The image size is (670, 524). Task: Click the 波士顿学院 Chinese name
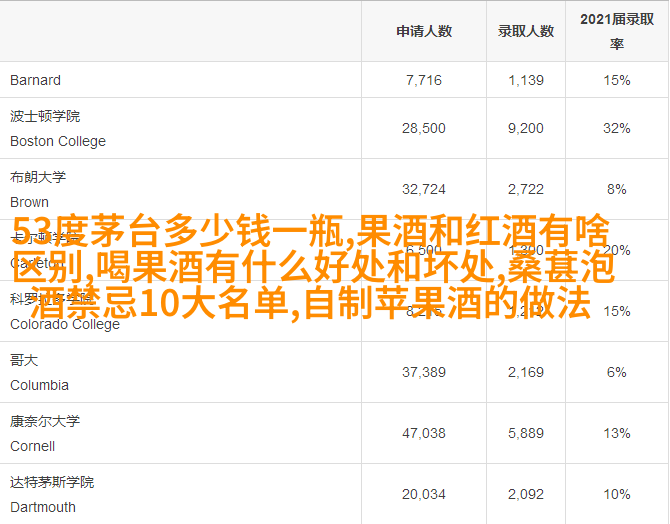click(x=45, y=116)
